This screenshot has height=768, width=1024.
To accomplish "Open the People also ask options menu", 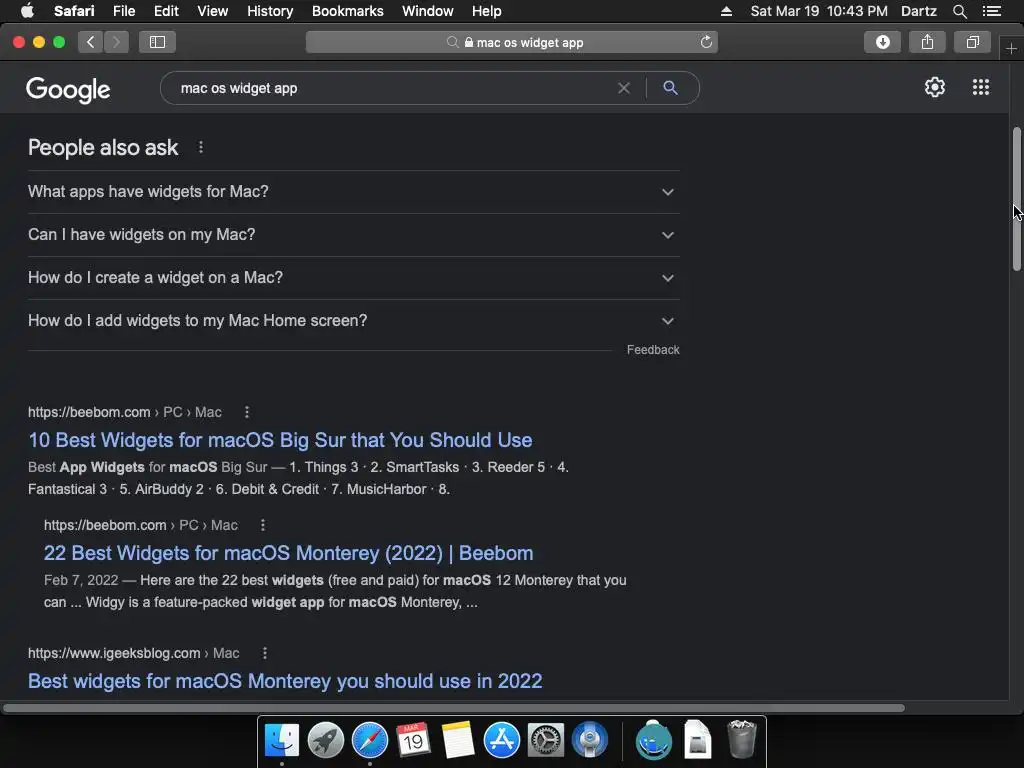I will tap(200, 148).
